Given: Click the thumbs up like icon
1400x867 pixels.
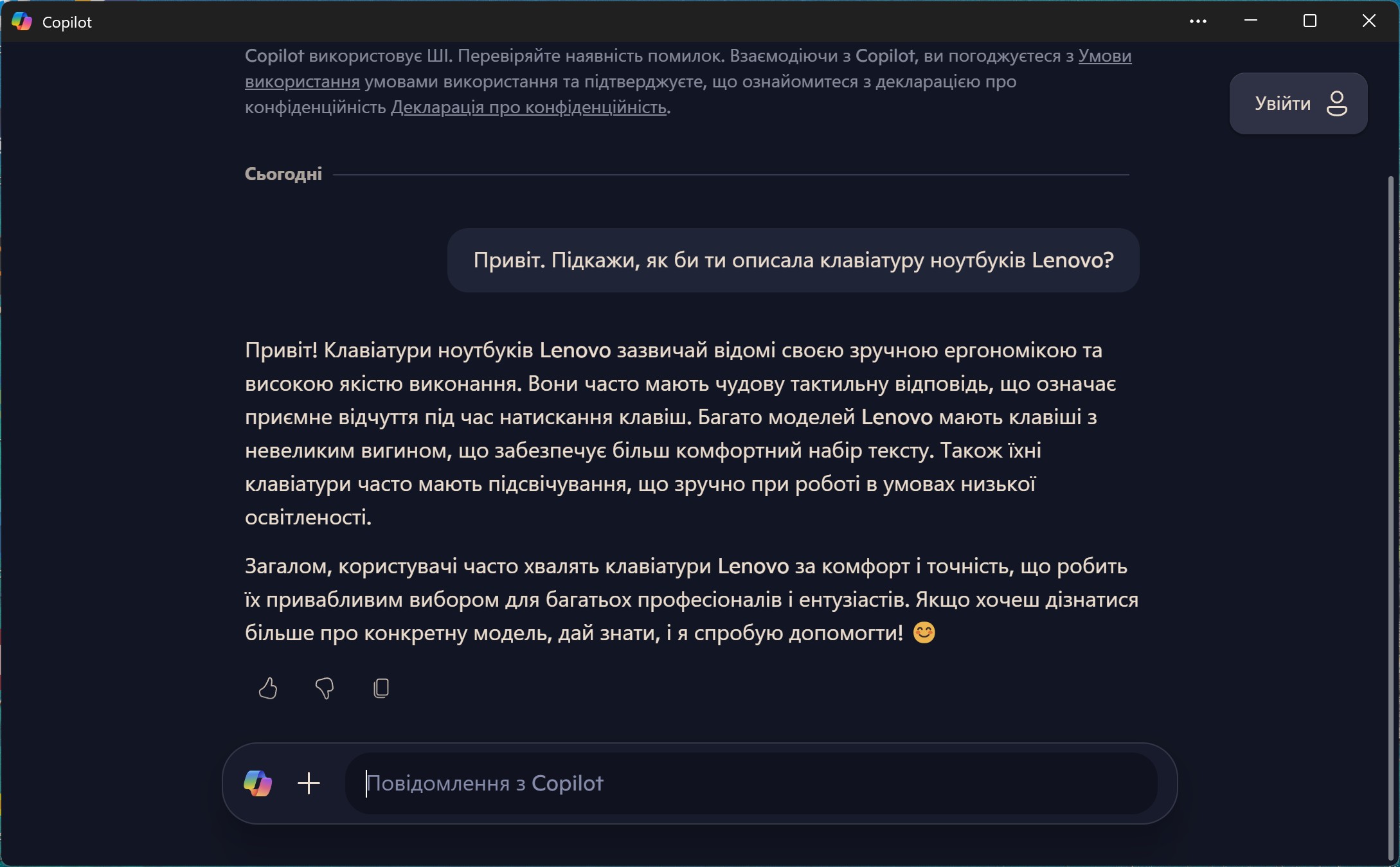Looking at the screenshot, I should (x=267, y=688).
